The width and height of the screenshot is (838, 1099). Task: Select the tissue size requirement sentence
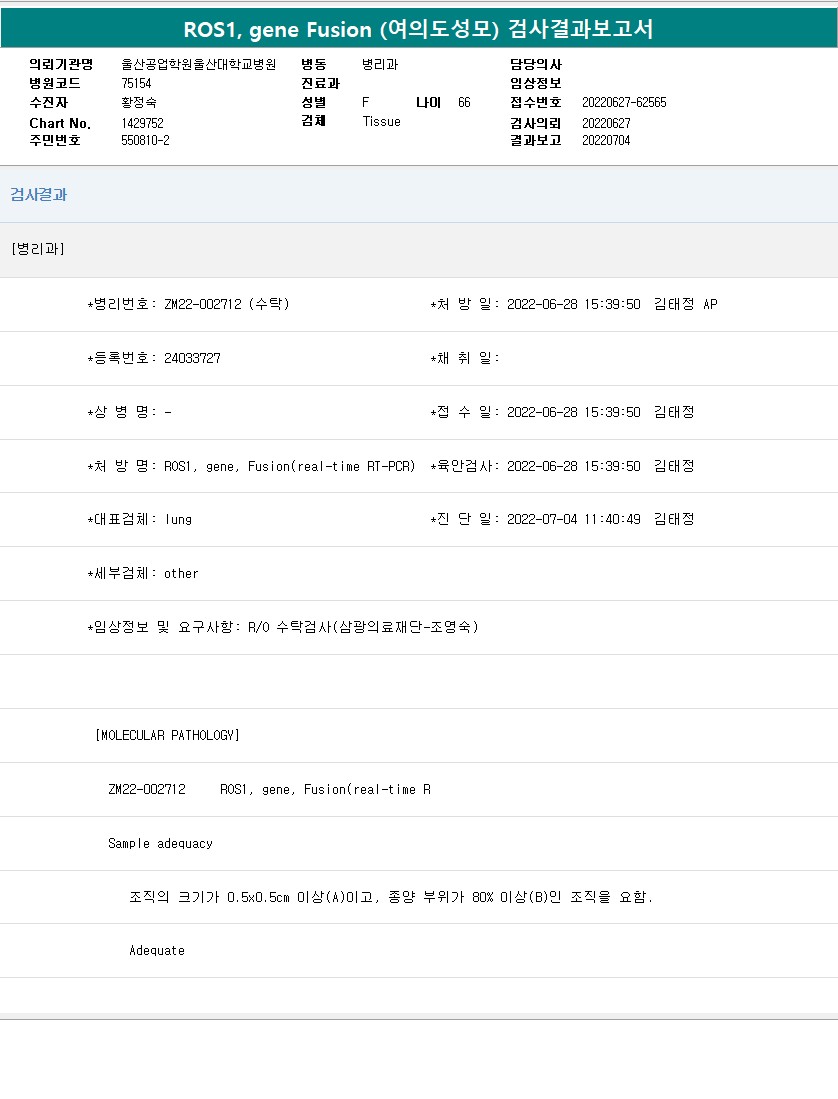pyautogui.click(x=391, y=897)
